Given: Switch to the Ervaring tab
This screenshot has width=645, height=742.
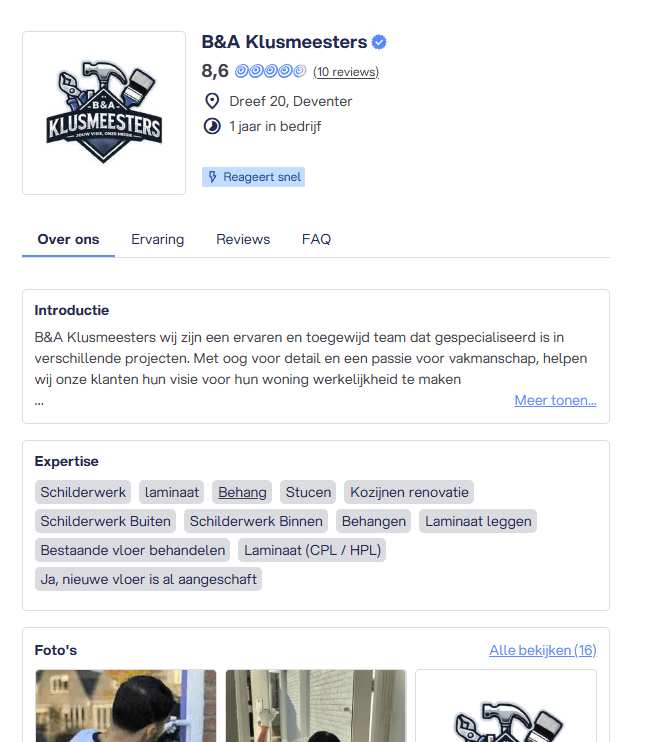Looking at the screenshot, I should click(x=158, y=239).
